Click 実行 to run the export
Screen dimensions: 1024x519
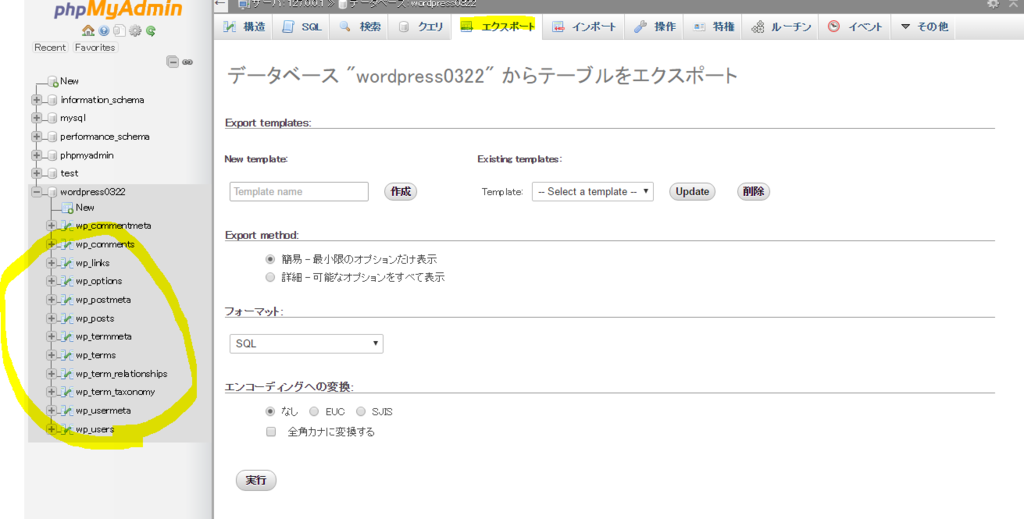click(256, 480)
